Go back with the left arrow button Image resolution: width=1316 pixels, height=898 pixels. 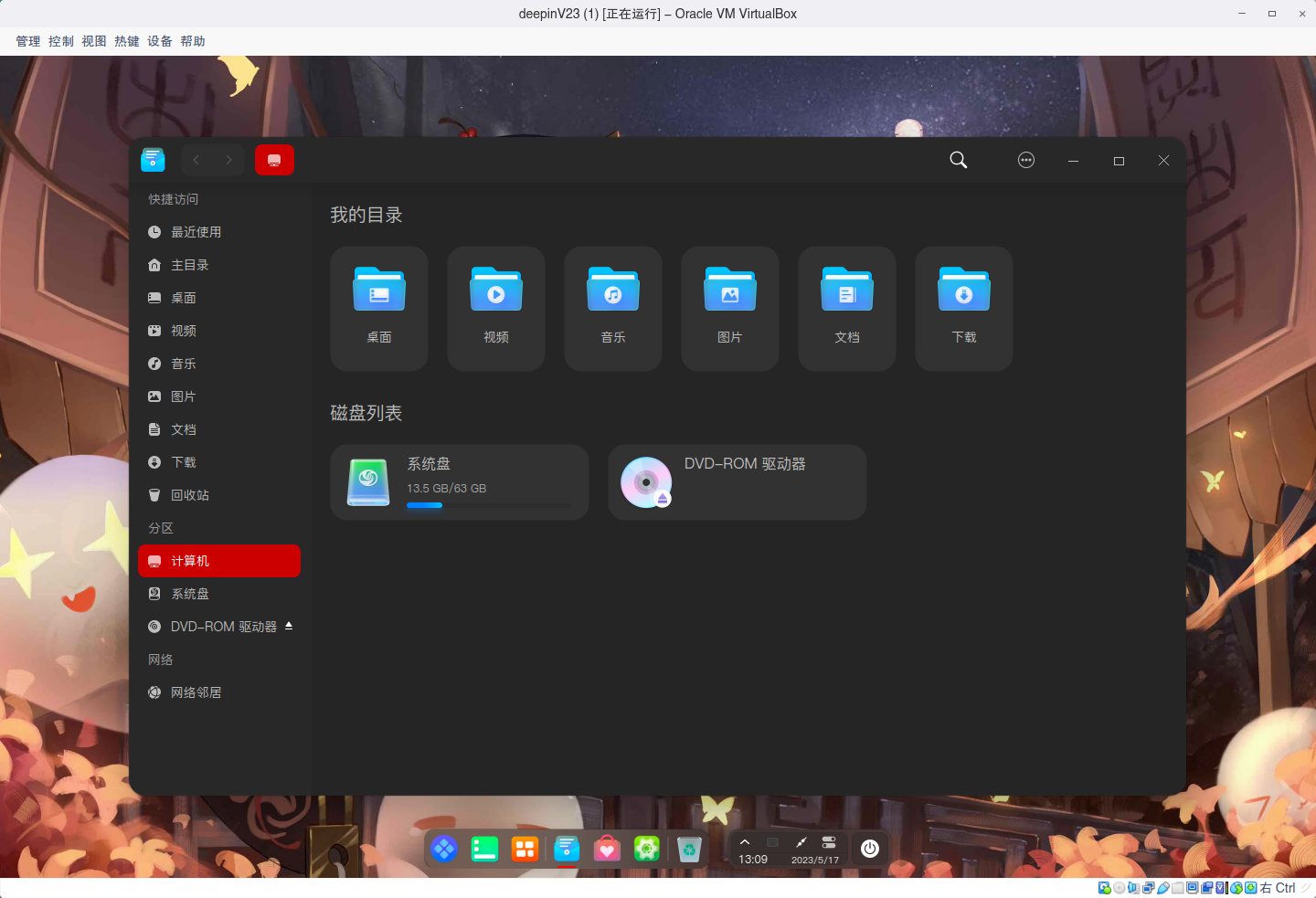(x=196, y=160)
